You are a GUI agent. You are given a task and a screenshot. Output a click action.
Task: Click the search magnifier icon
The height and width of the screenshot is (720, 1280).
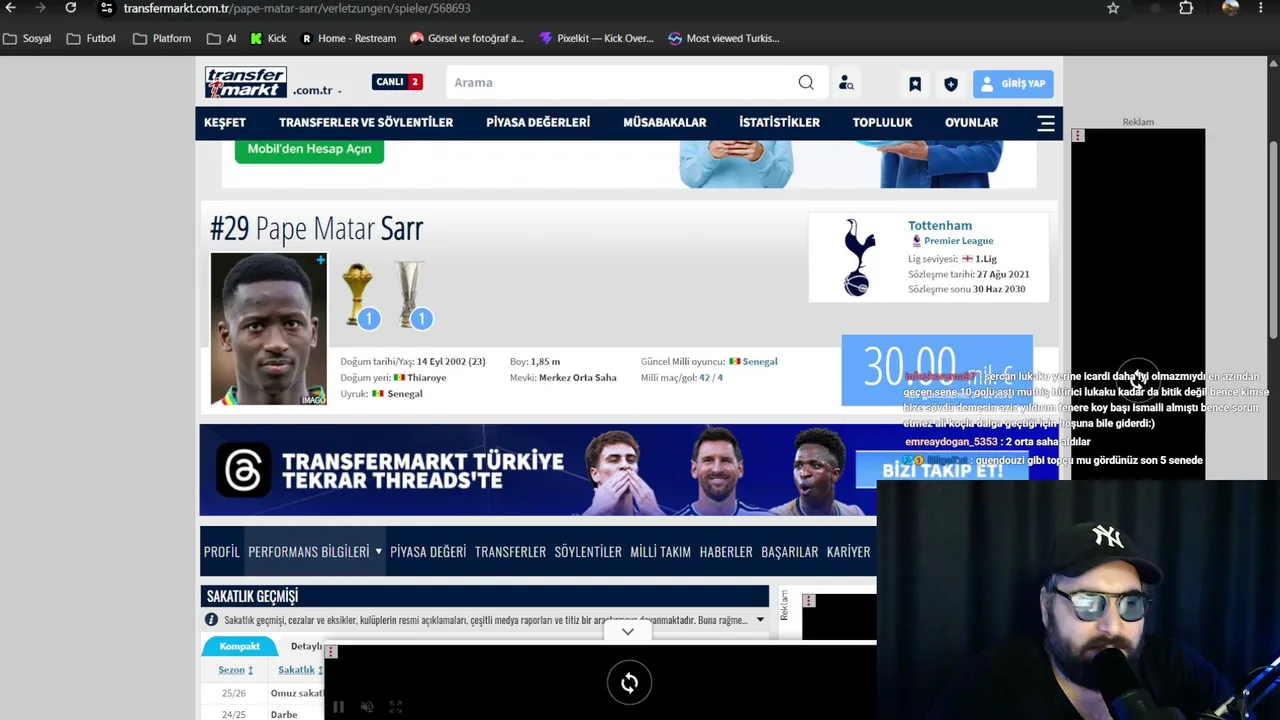pos(806,83)
